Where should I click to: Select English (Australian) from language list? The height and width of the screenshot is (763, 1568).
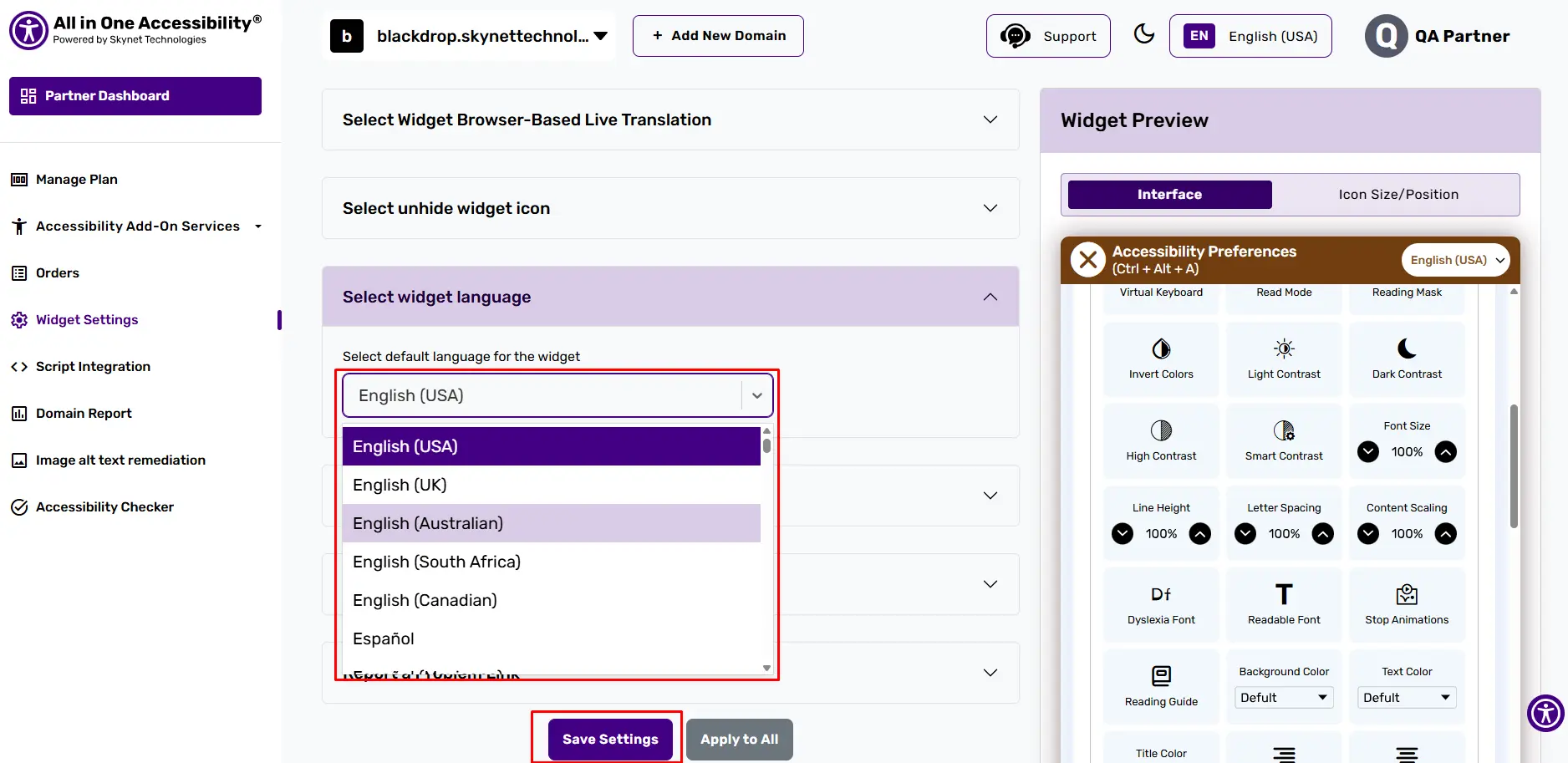tap(552, 523)
